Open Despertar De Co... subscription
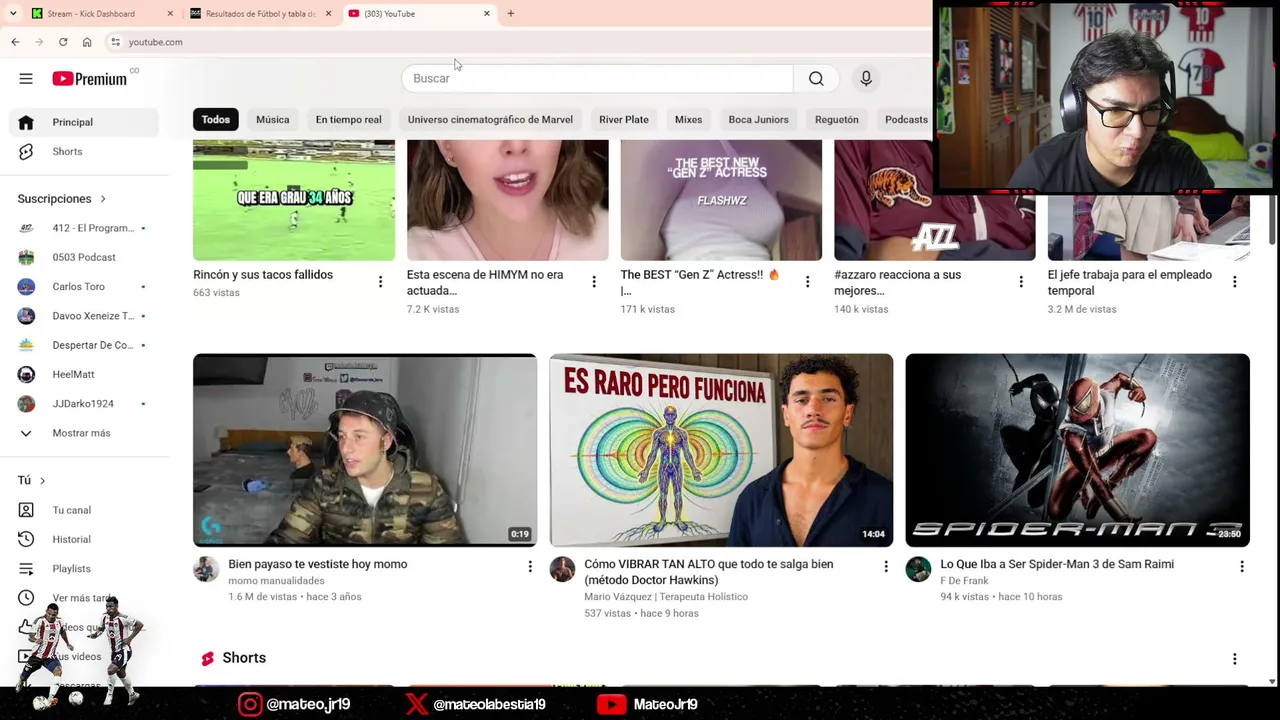 point(85,345)
